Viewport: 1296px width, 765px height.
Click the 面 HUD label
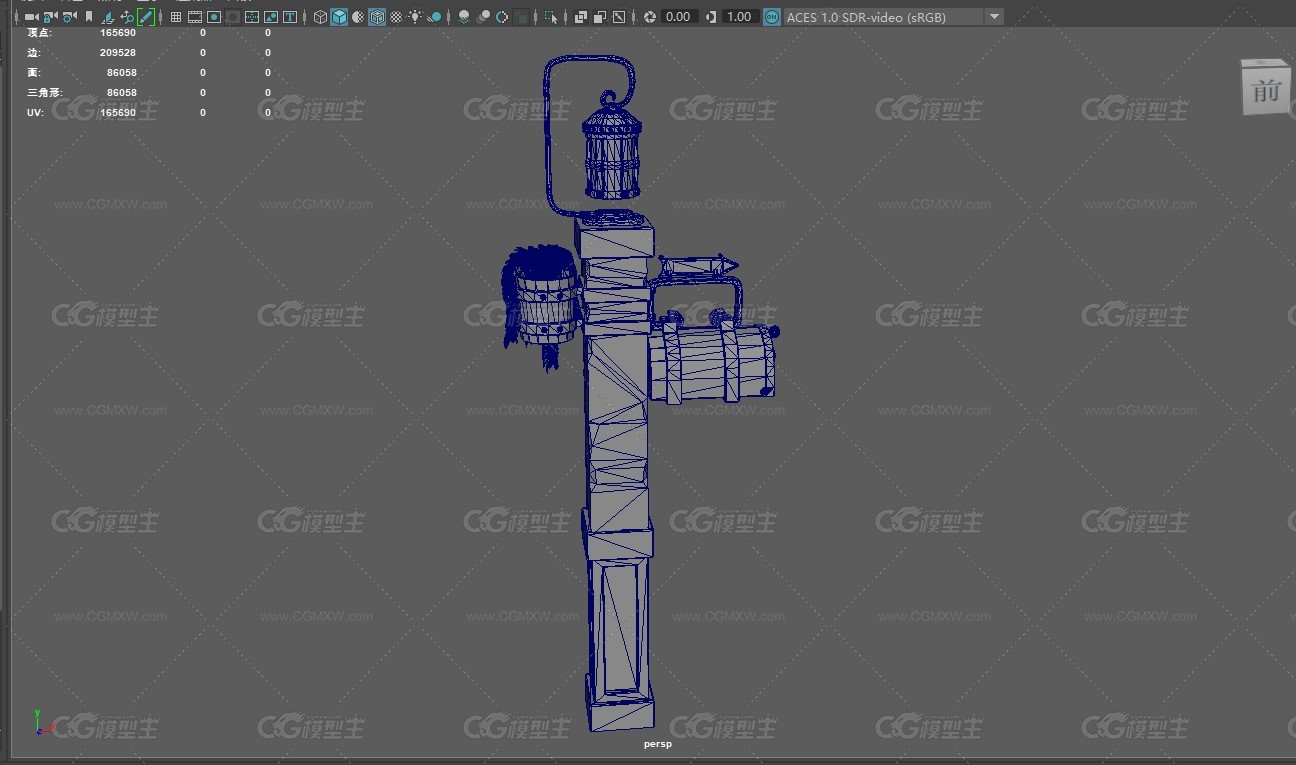point(34,73)
